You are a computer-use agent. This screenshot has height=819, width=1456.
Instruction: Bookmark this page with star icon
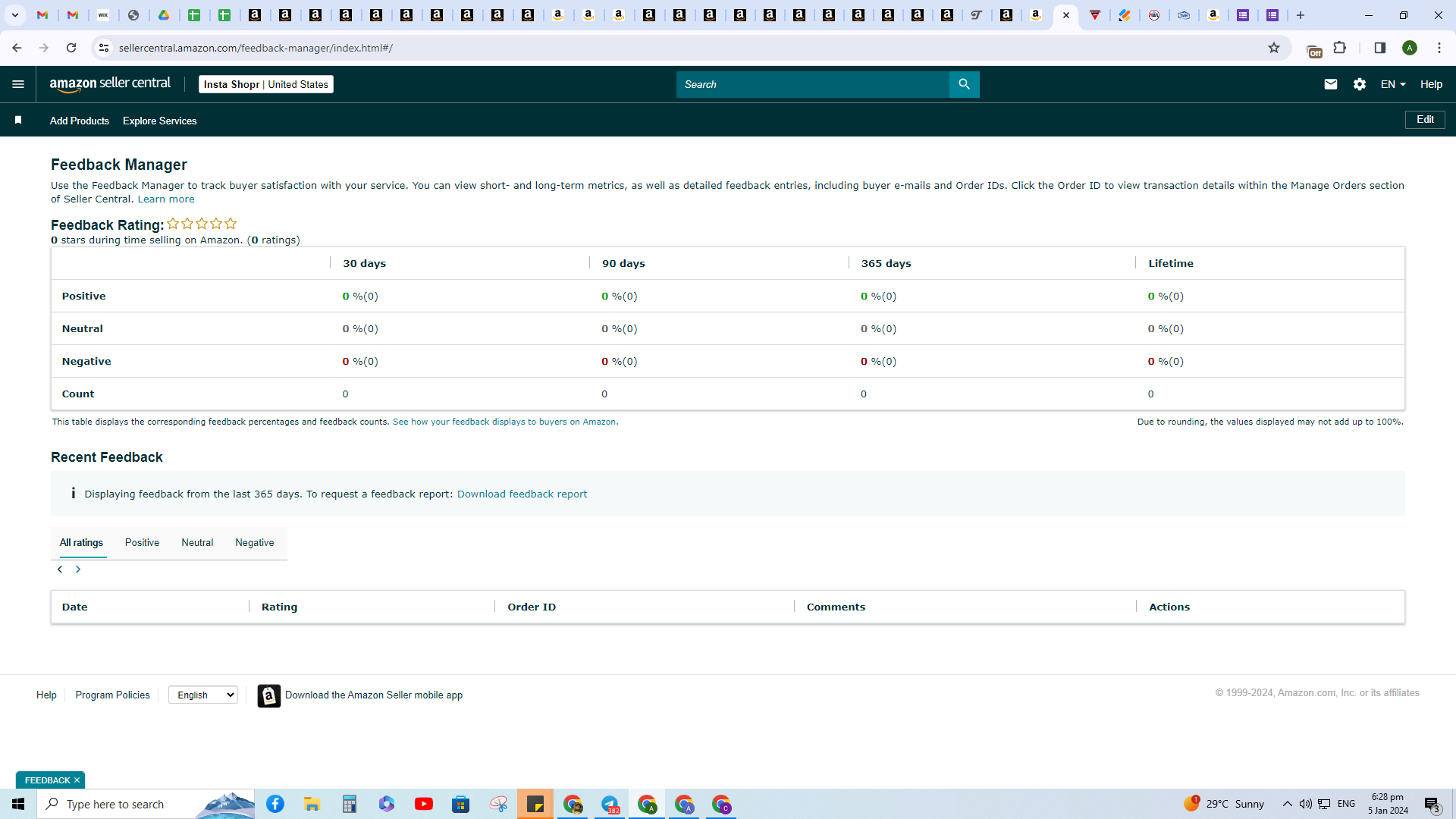pos(1274,48)
